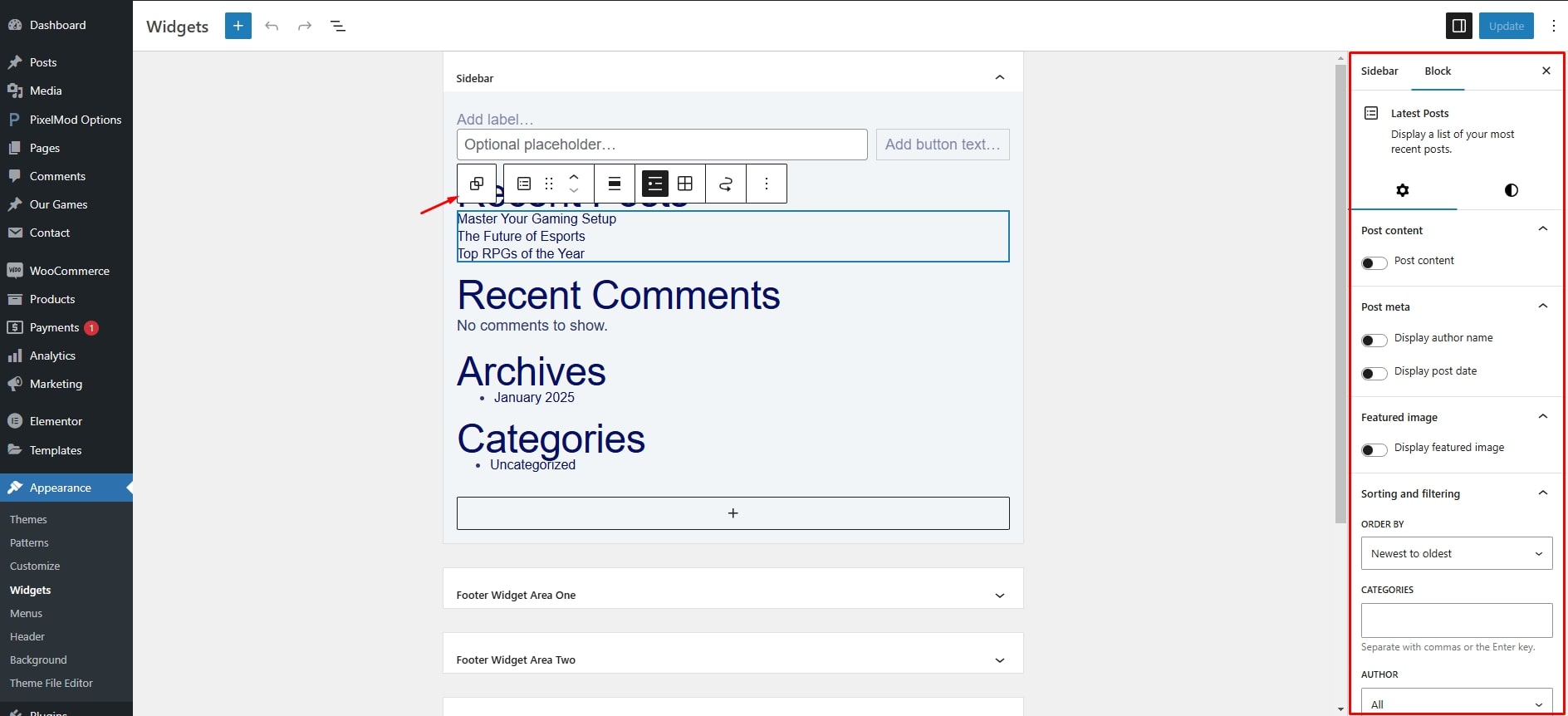Open the Order By dropdown
Image resolution: width=1568 pixels, height=716 pixels.
point(1457,553)
